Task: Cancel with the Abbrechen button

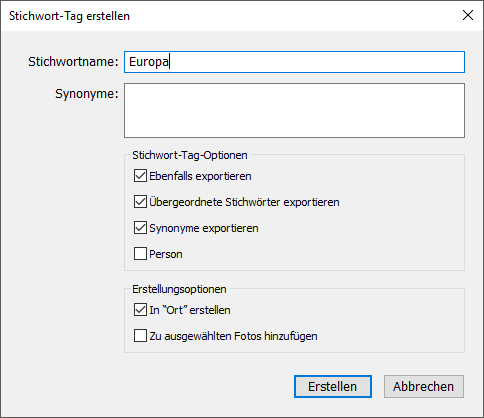Action: point(424,387)
